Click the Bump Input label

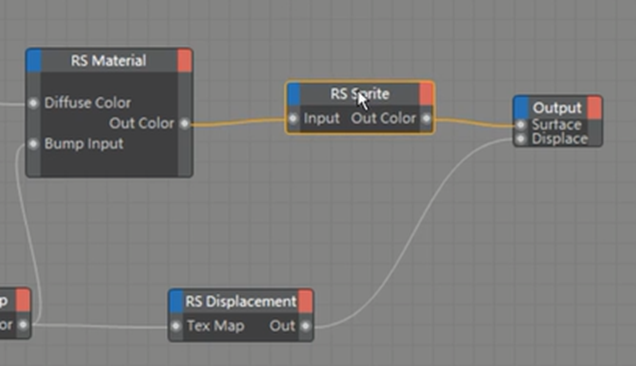84,144
